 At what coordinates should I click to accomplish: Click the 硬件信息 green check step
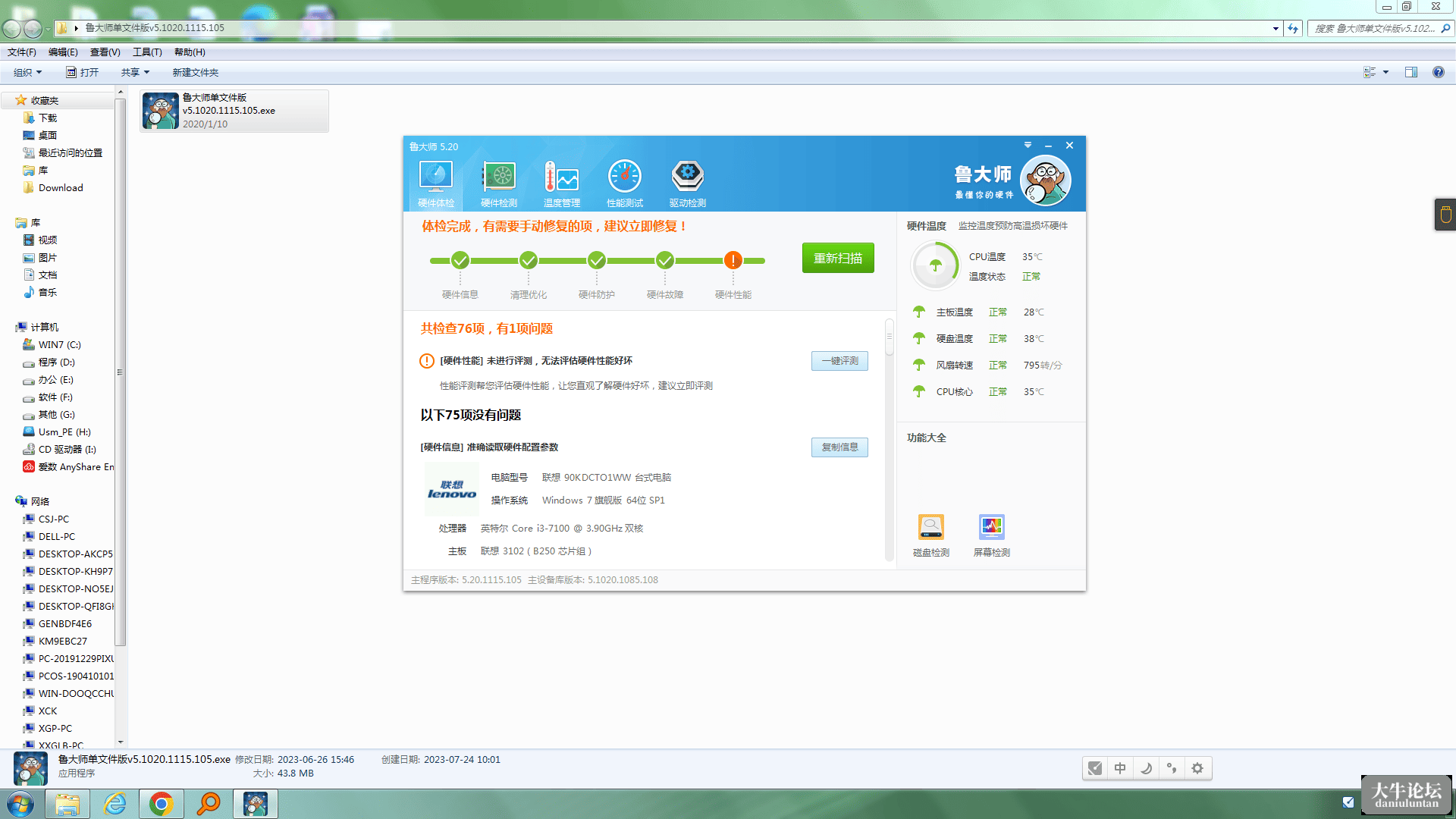tap(460, 260)
